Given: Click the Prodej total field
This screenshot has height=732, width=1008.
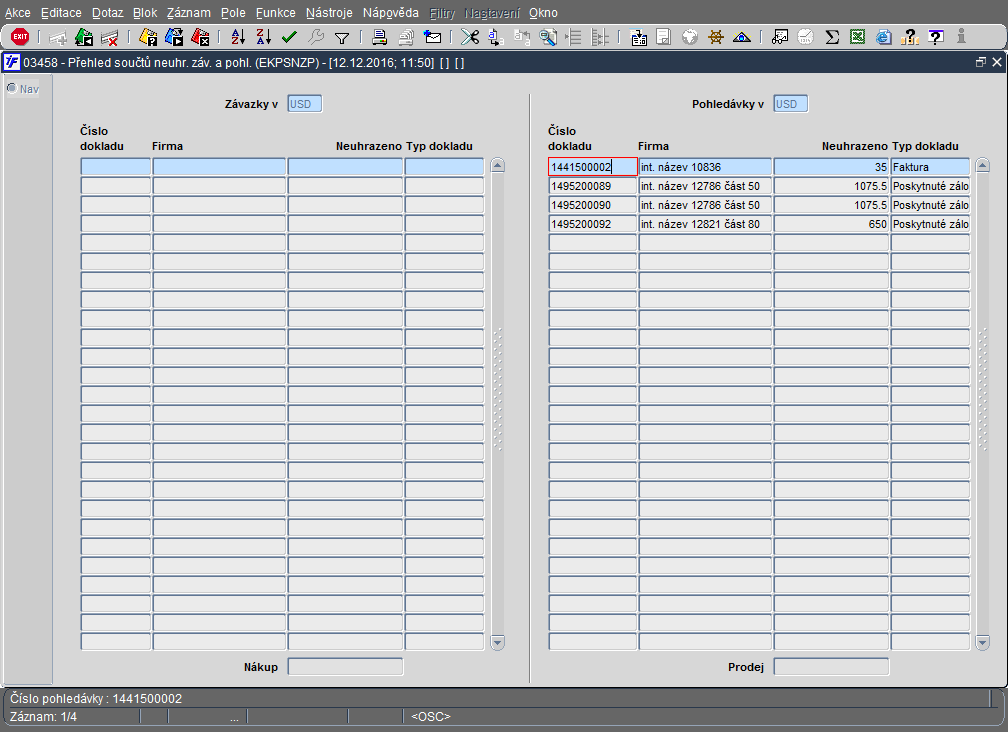Looking at the screenshot, I should click(x=831, y=666).
